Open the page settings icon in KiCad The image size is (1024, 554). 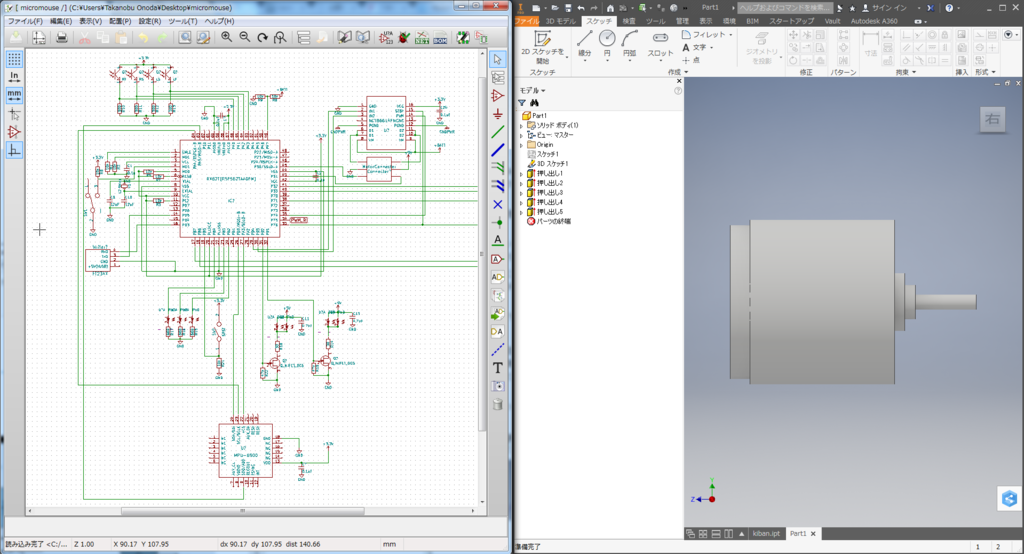[x=39, y=38]
